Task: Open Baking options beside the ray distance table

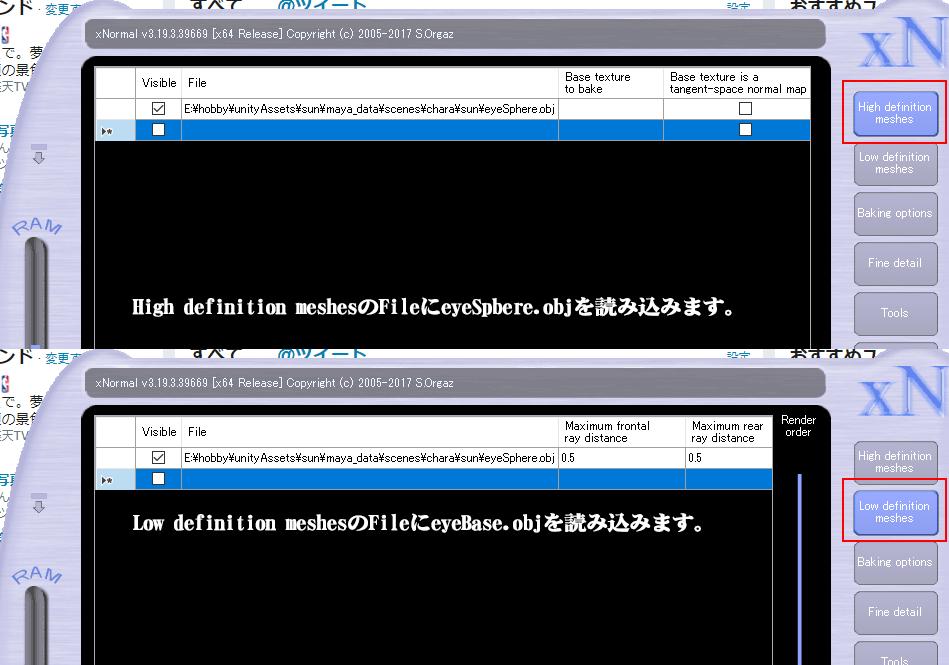Action: pyautogui.click(x=895, y=562)
